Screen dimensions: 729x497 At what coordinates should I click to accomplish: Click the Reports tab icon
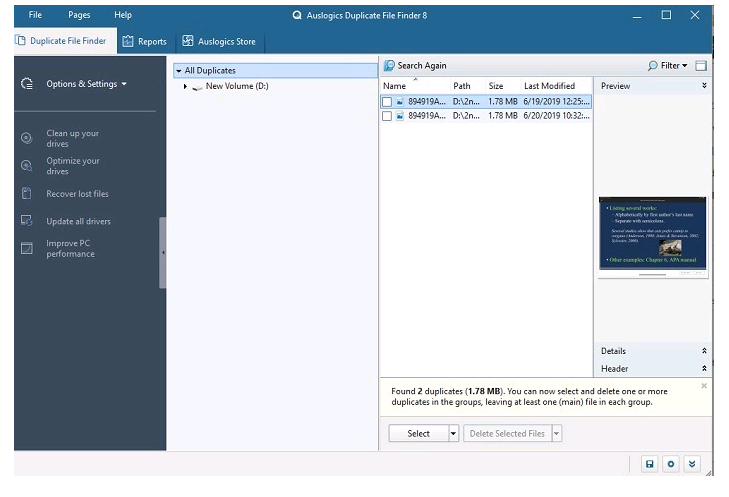point(128,41)
